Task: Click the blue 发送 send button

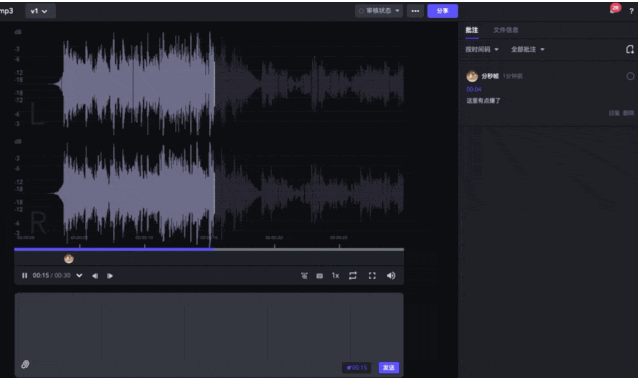Action: pos(388,367)
